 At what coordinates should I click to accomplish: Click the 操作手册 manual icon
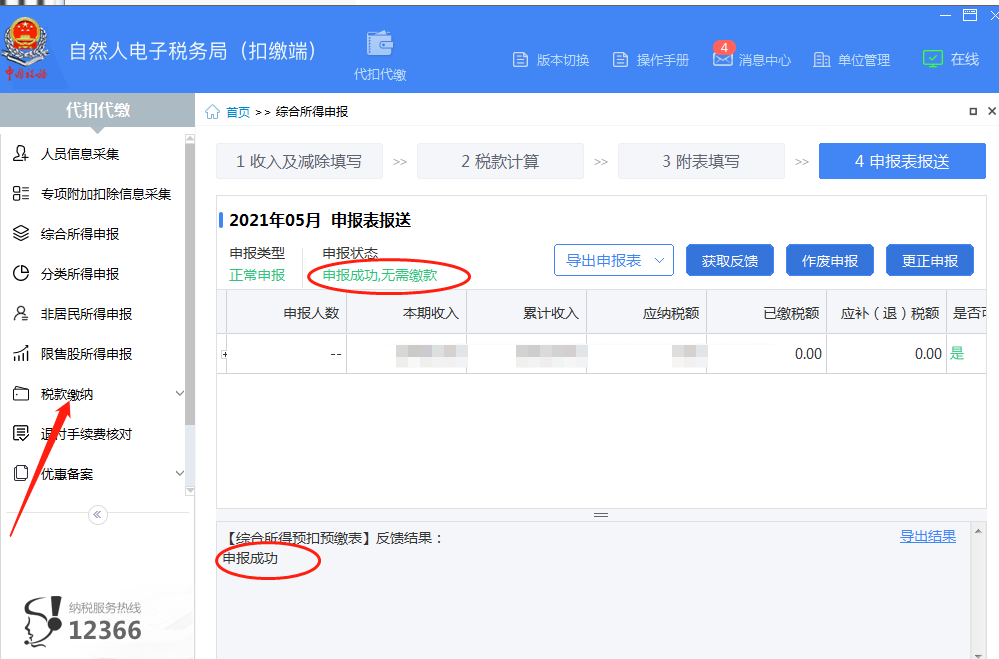[620, 60]
